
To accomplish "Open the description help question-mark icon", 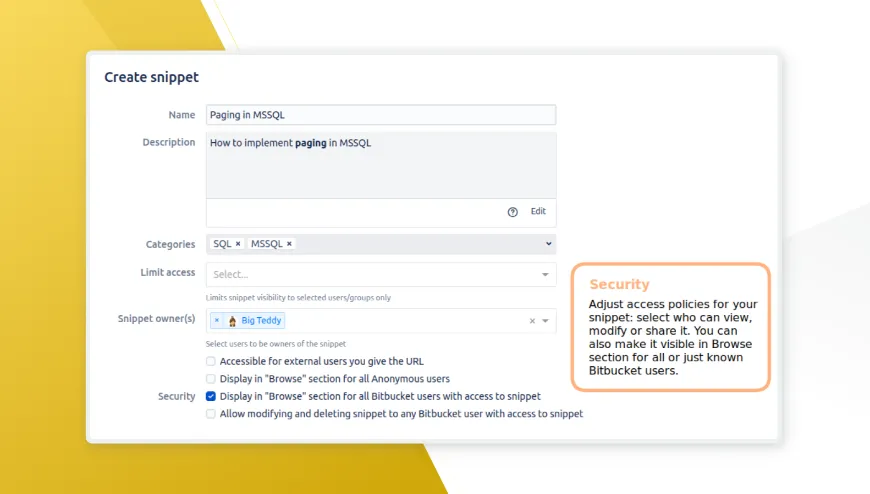I will click(512, 211).
